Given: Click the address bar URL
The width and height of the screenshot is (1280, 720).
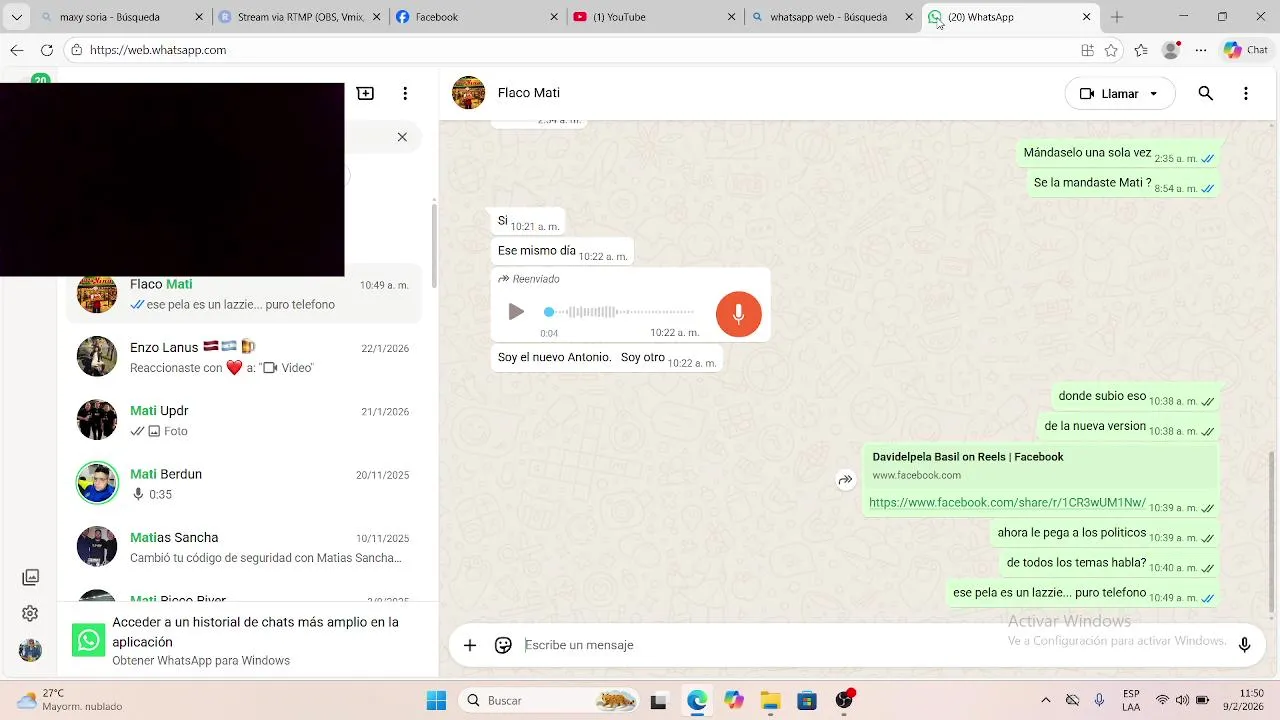Looking at the screenshot, I should pos(158,50).
